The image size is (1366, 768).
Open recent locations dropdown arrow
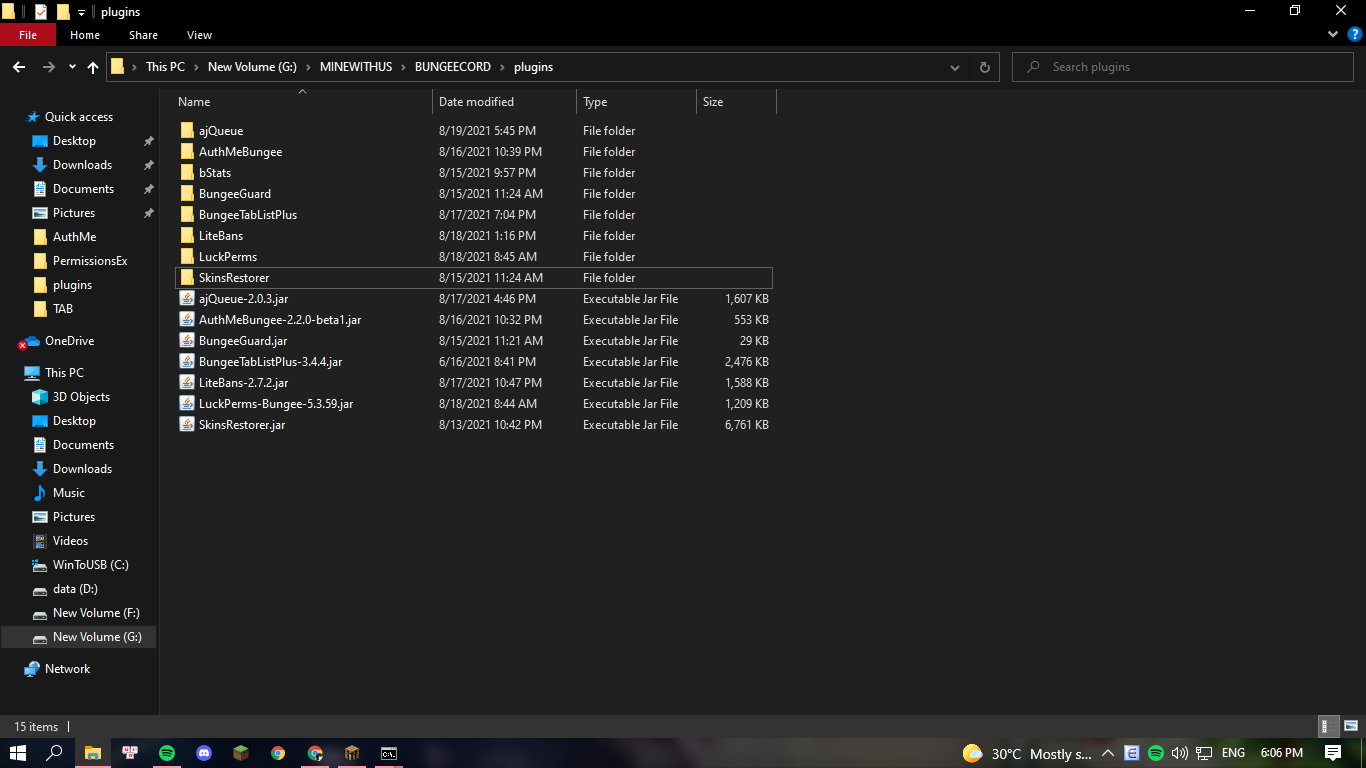[72, 67]
